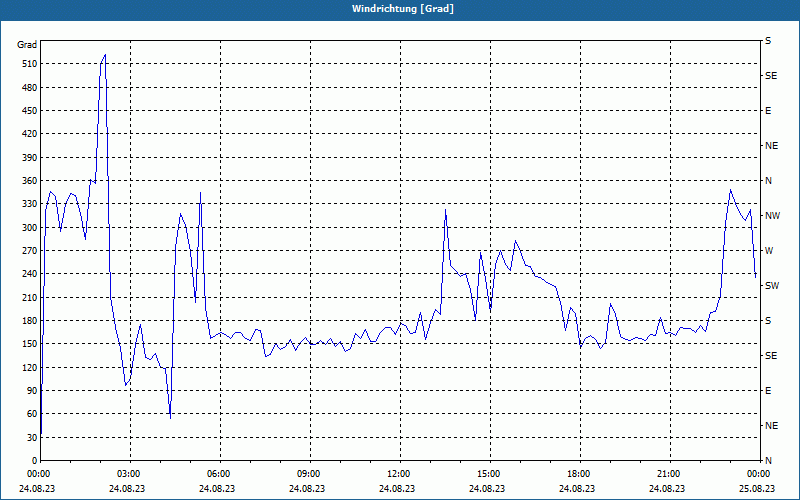Click the 450 value on the left axis
The image size is (800, 500).
tap(30, 111)
